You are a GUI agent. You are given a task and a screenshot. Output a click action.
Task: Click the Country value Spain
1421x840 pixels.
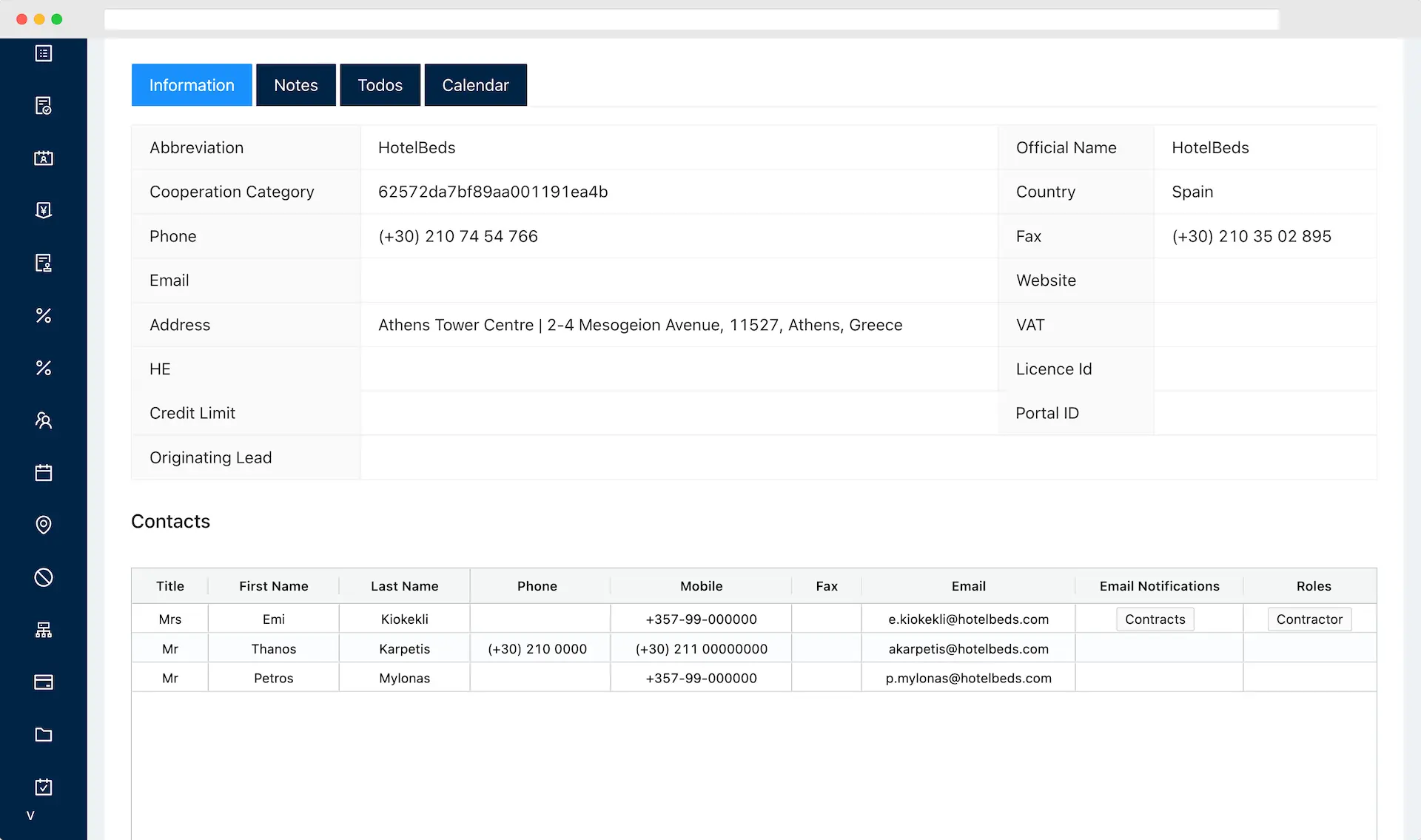(x=1192, y=192)
